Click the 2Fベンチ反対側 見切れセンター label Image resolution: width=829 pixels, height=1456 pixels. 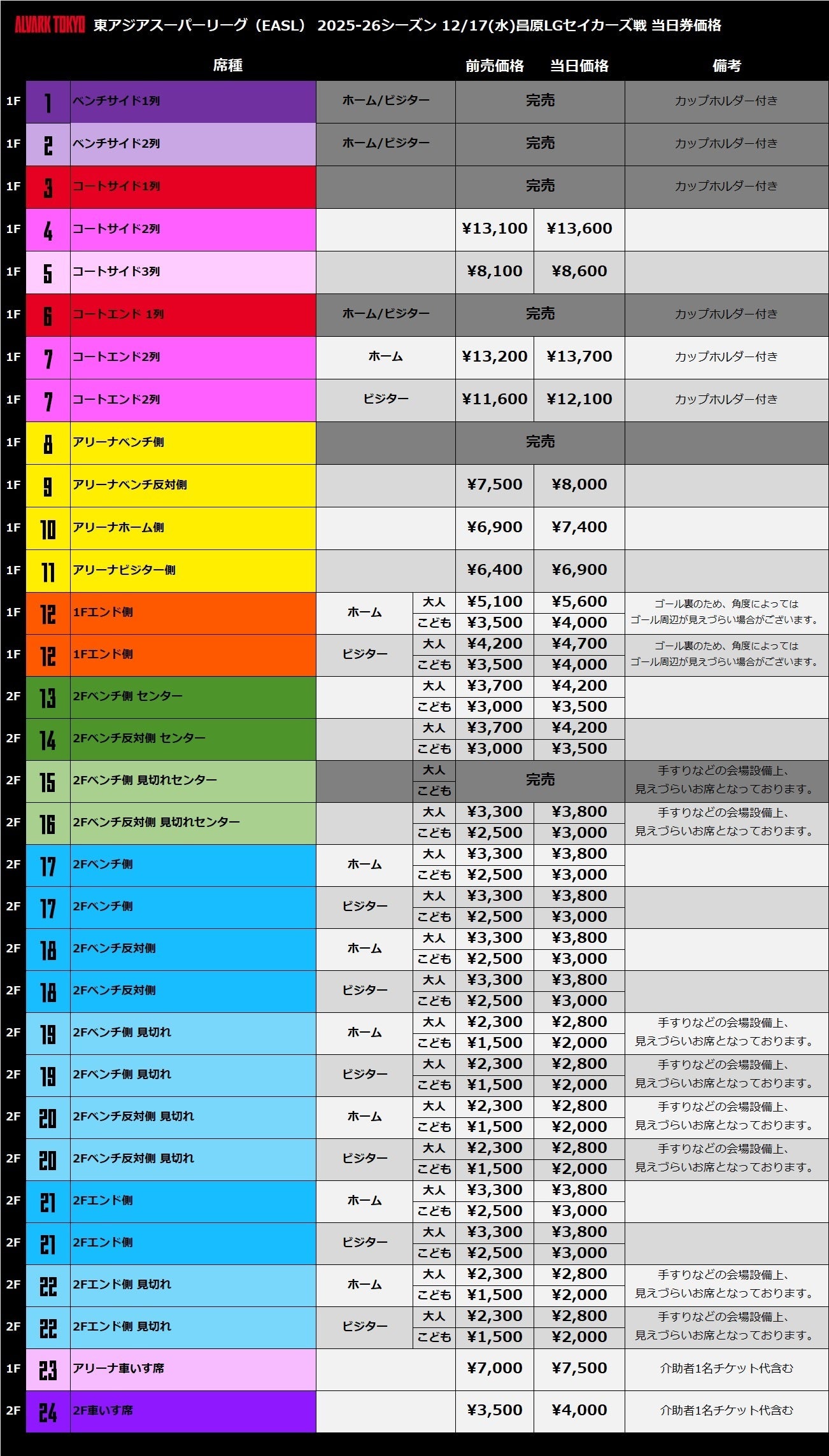pyautogui.click(x=156, y=822)
